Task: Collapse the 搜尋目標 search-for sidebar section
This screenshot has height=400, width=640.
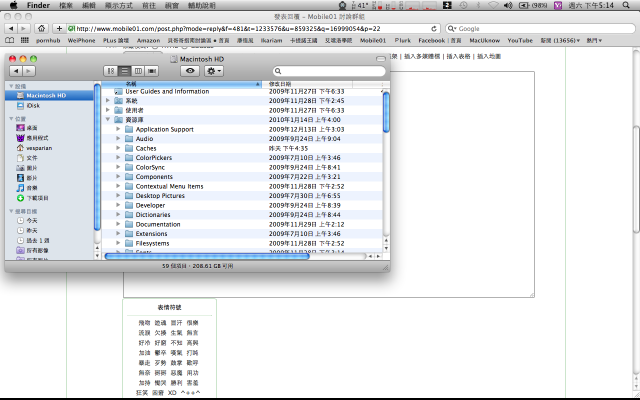Action: [11, 211]
